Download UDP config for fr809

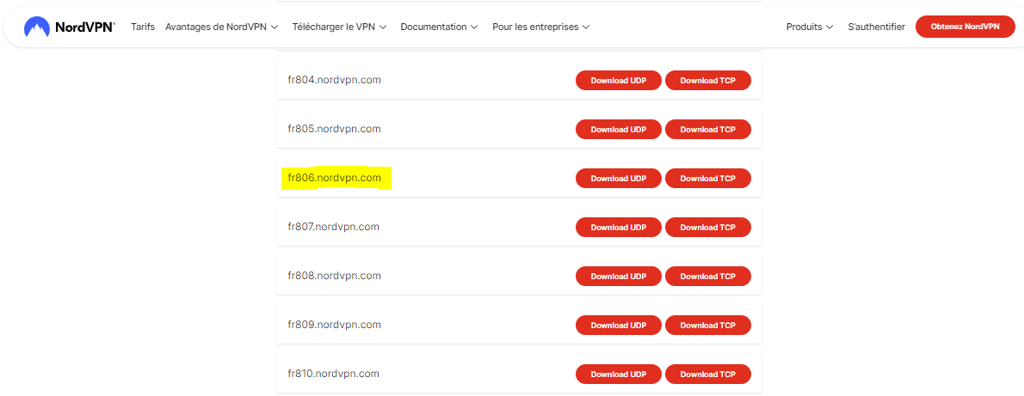pyautogui.click(x=618, y=325)
